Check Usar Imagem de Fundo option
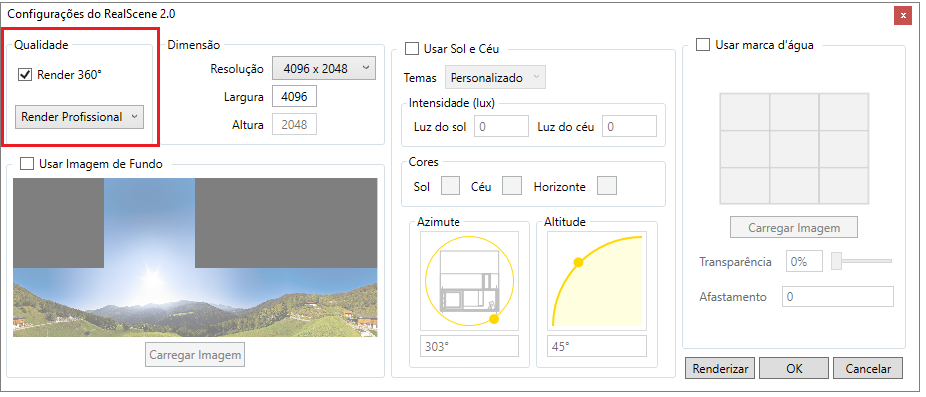This screenshot has width=926, height=397. tap(27, 164)
